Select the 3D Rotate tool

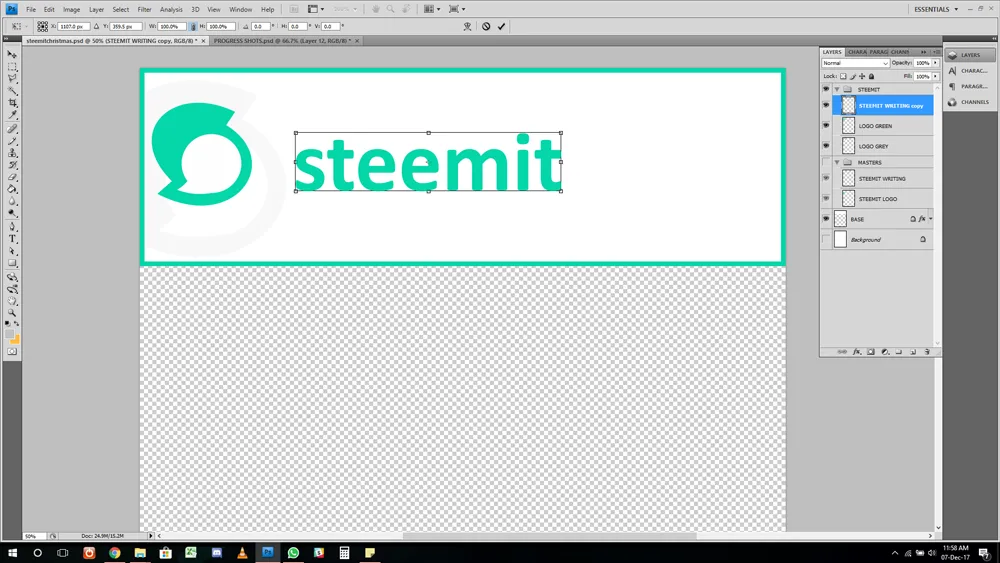[12, 277]
